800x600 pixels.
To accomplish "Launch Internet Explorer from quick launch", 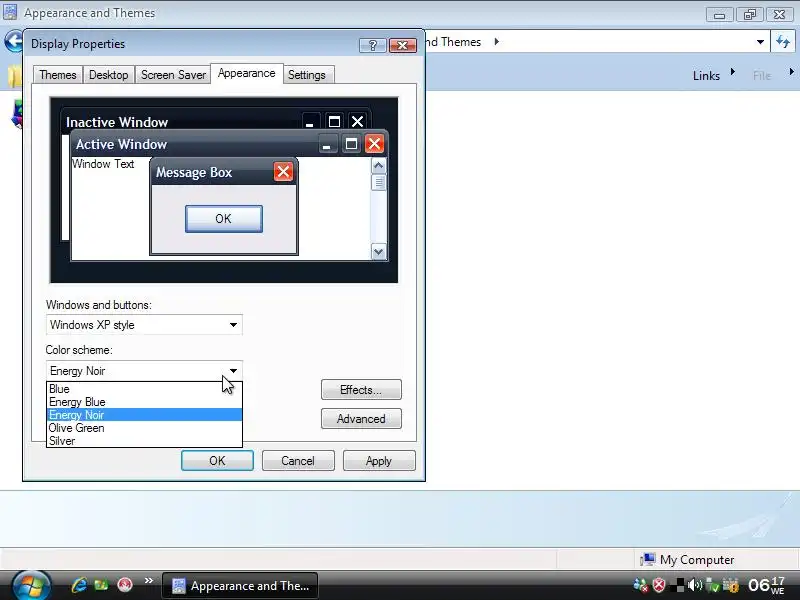I will pos(79,585).
